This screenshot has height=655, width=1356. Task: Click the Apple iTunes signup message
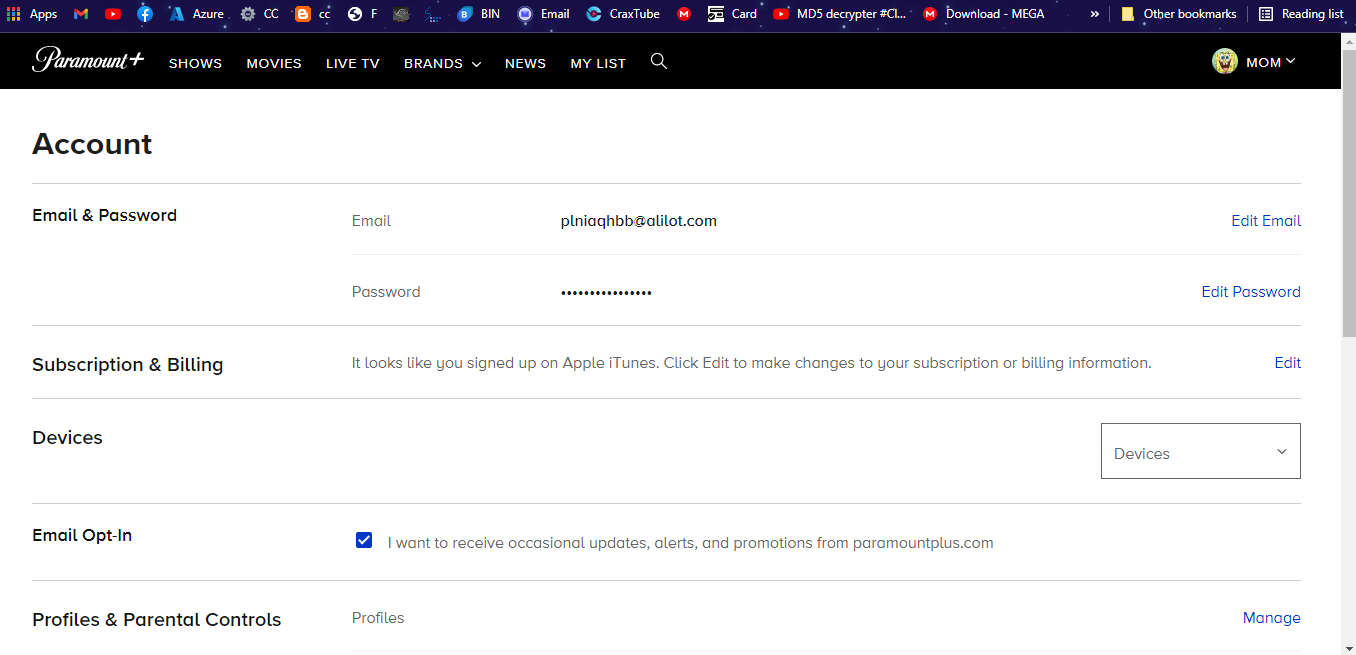(752, 363)
